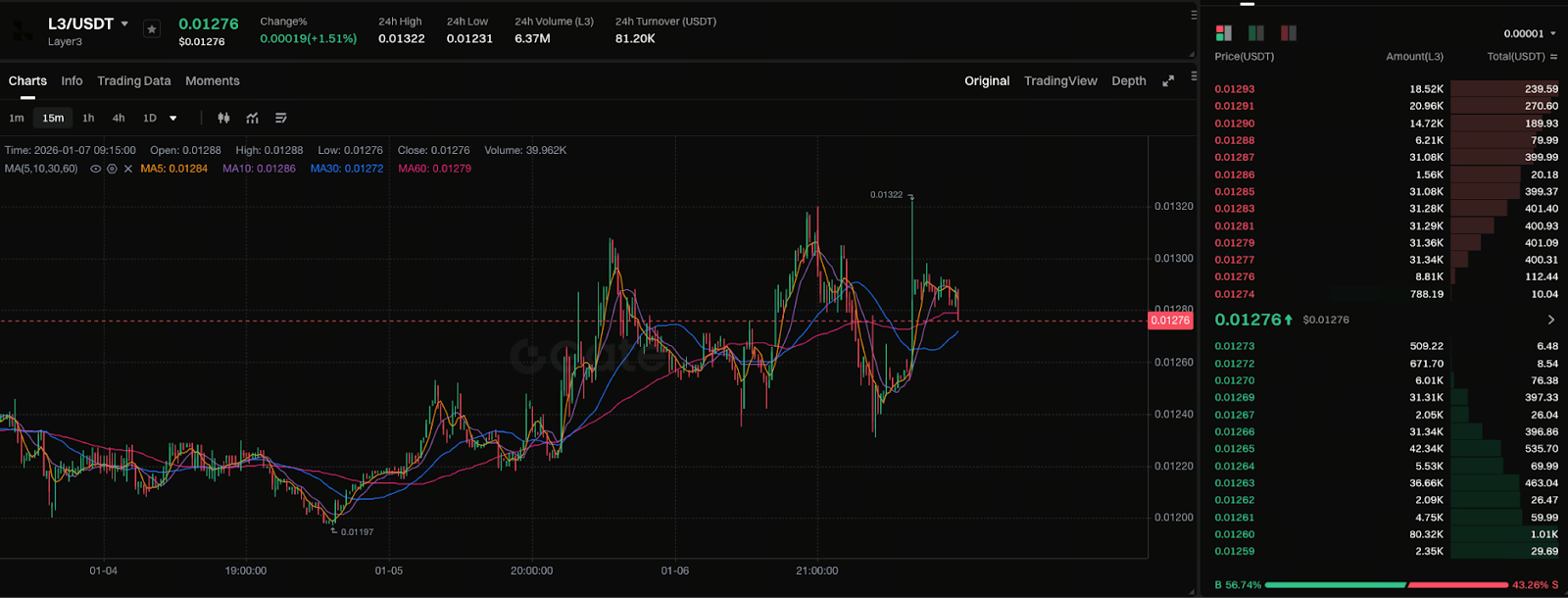Viewport: 1568px width, 598px height.
Task: Open the 0.00001 price precision dropdown
Action: [1530, 33]
